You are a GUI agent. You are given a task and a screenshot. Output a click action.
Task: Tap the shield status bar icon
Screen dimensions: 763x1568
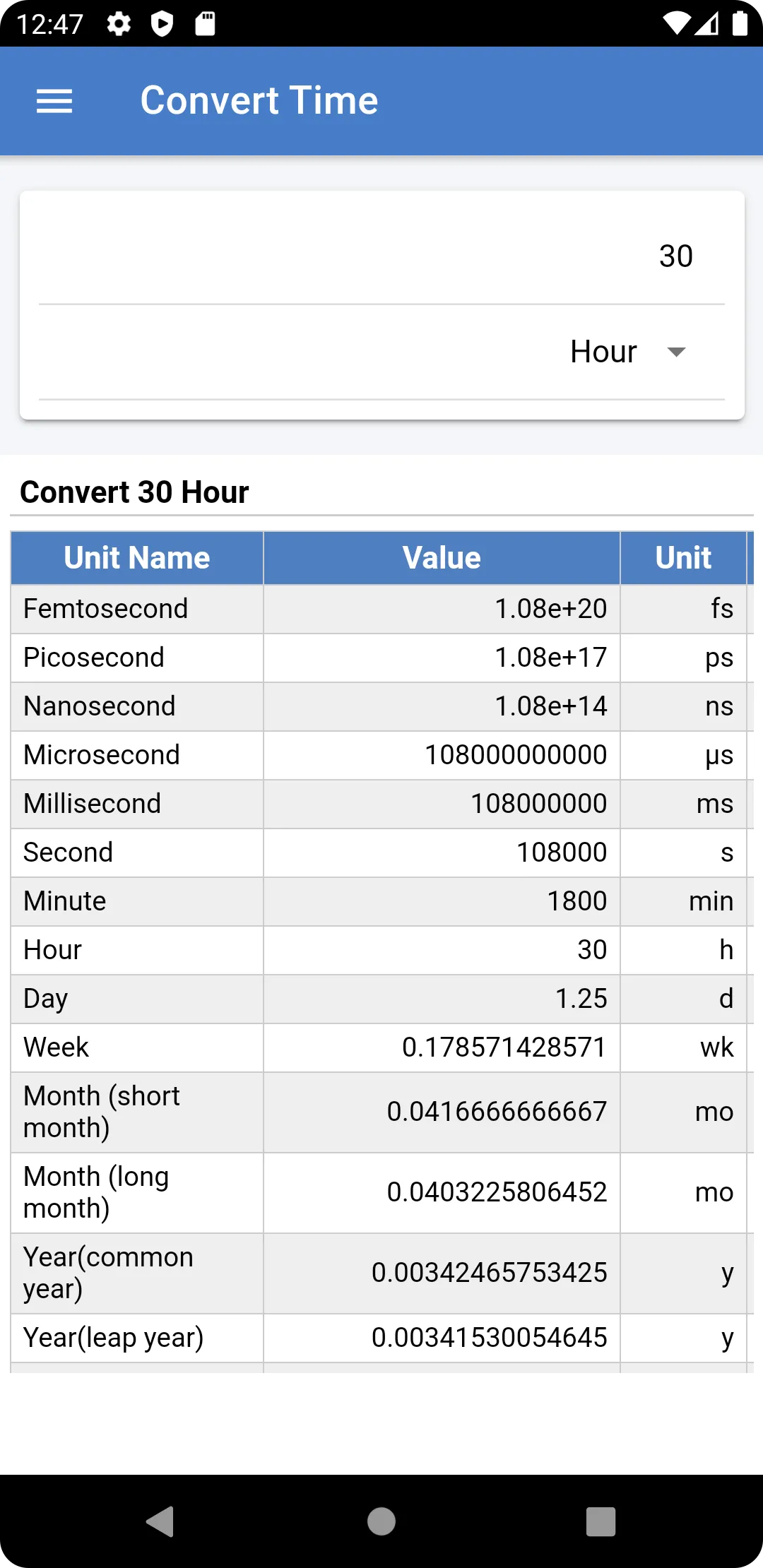pos(162,24)
